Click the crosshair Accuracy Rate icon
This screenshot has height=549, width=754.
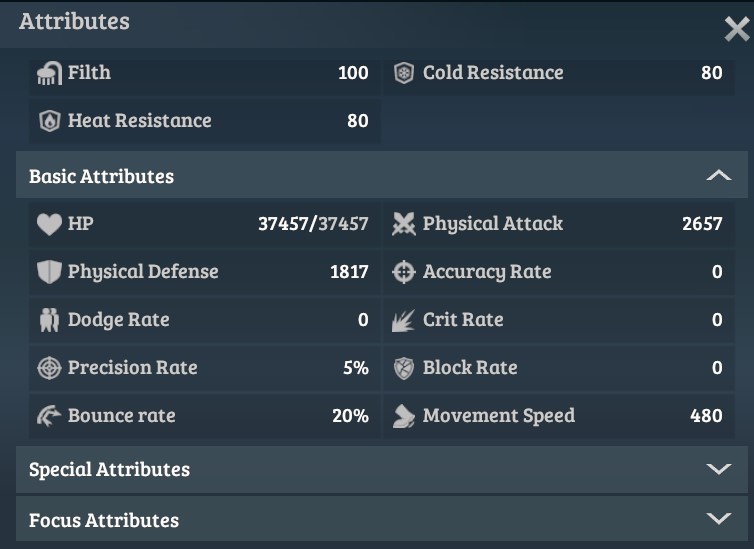point(404,272)
